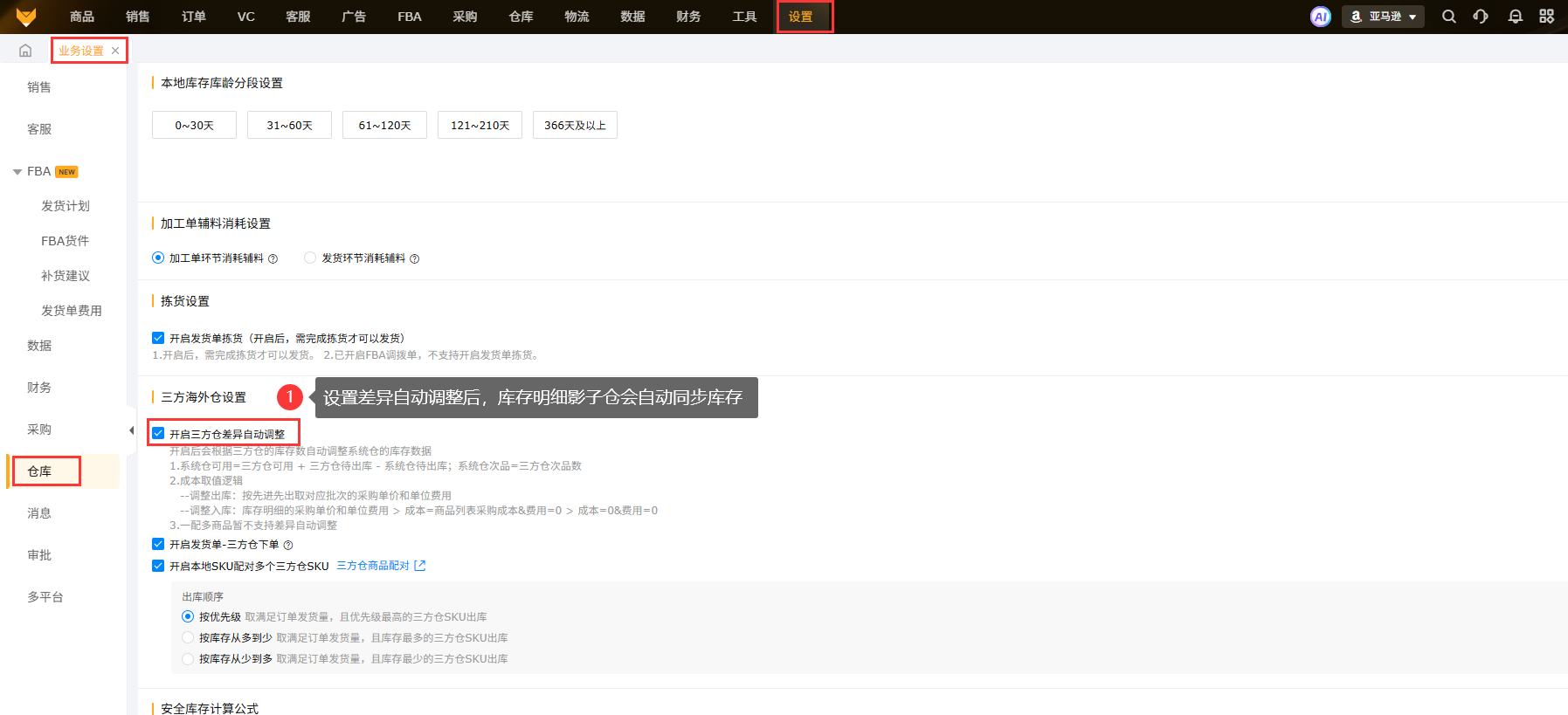Screen dimensions: 1568x715
Task: Open the customer support headset icon
Action: point(1481,17)
